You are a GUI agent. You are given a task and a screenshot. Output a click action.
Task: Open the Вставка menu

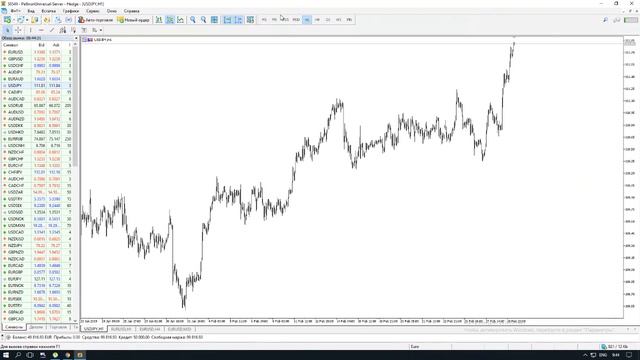click(x=49, y=11)
